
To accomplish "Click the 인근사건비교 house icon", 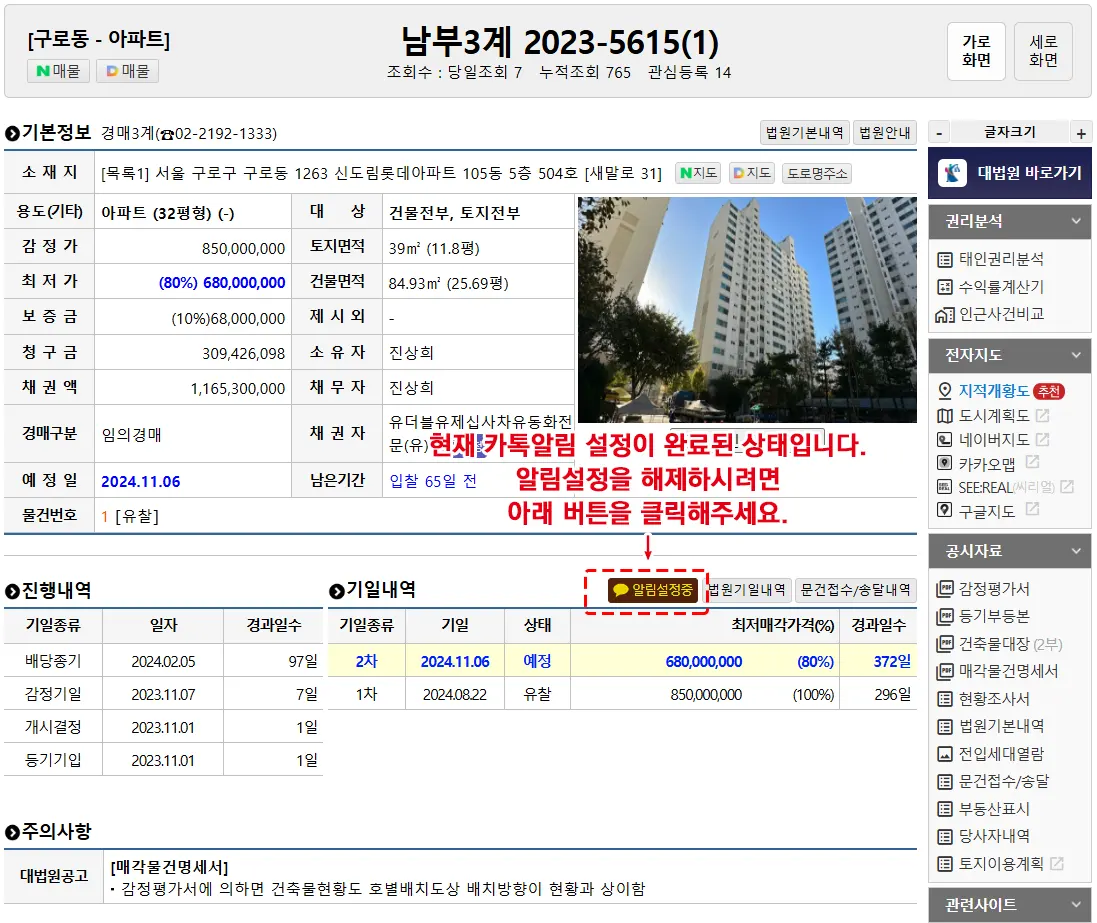I will tap(944, 314).
